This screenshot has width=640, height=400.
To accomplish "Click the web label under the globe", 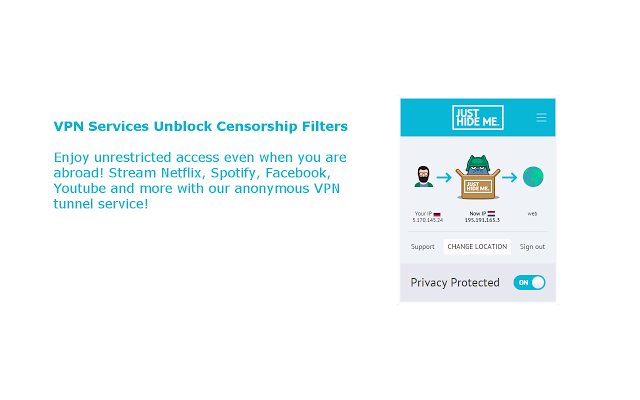I will click(532, 213).
